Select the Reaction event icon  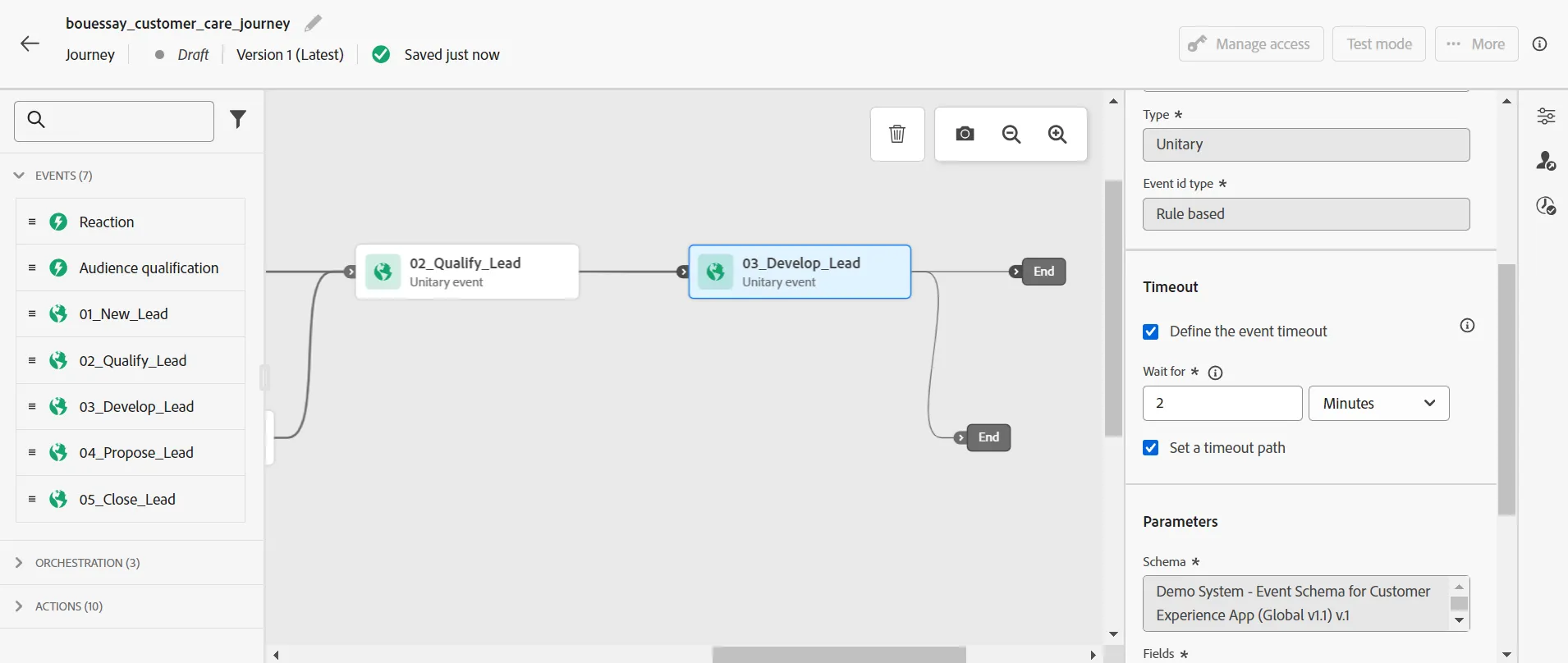pyautogui.click(x=58, y=222)
